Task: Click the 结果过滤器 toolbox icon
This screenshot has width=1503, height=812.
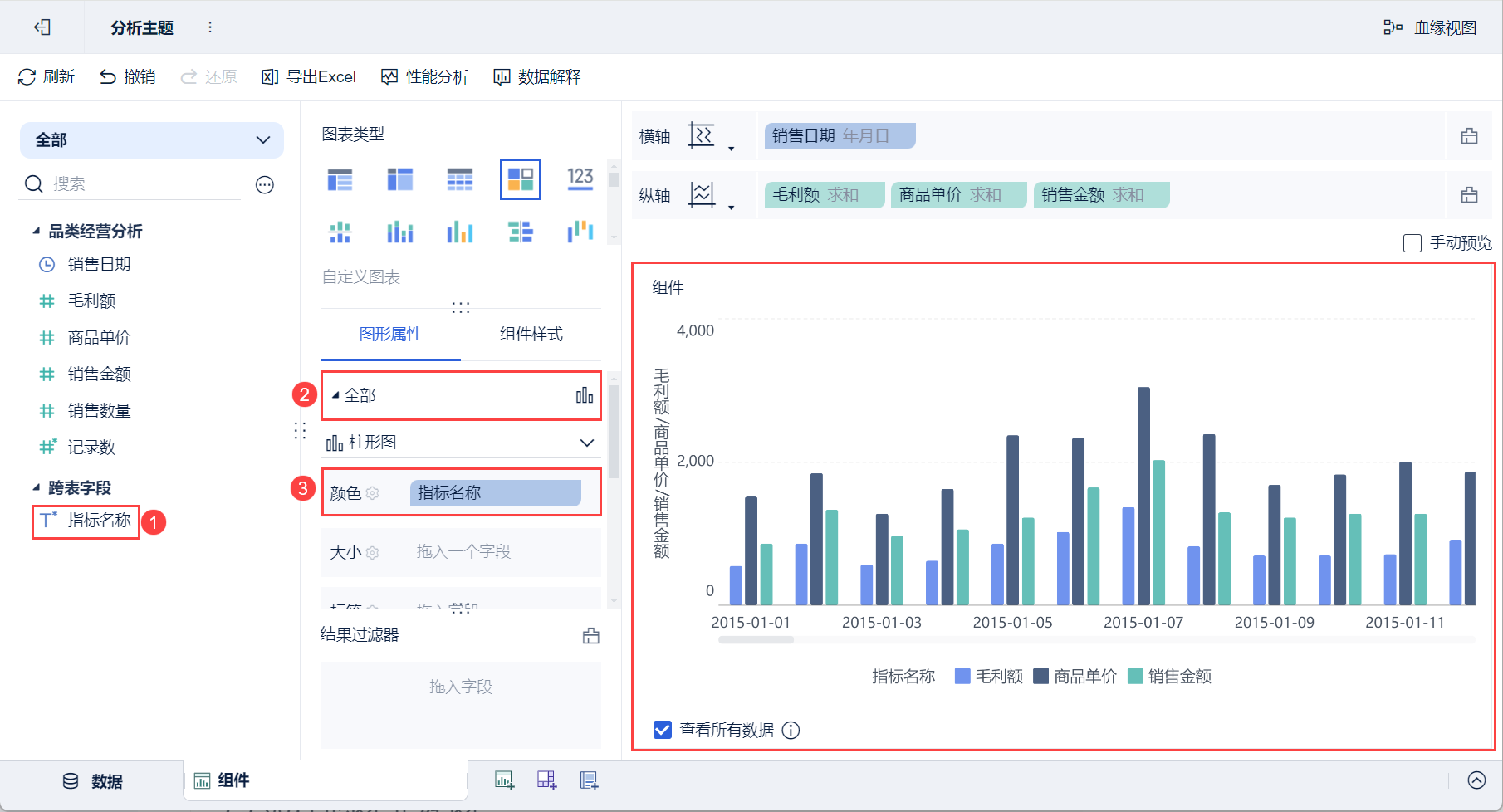Action: (x=591, y=636)
